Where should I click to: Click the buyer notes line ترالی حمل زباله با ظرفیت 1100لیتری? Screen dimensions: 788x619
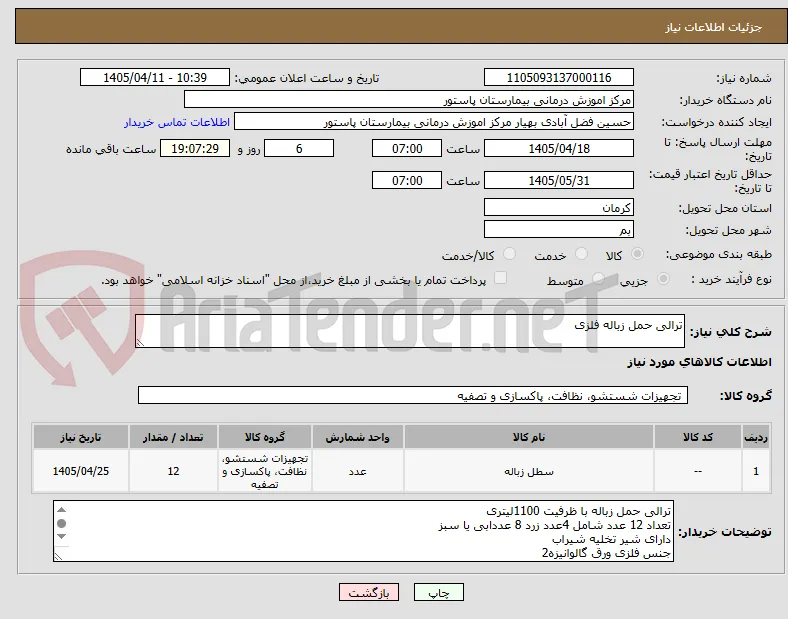[x=578, y=511]
